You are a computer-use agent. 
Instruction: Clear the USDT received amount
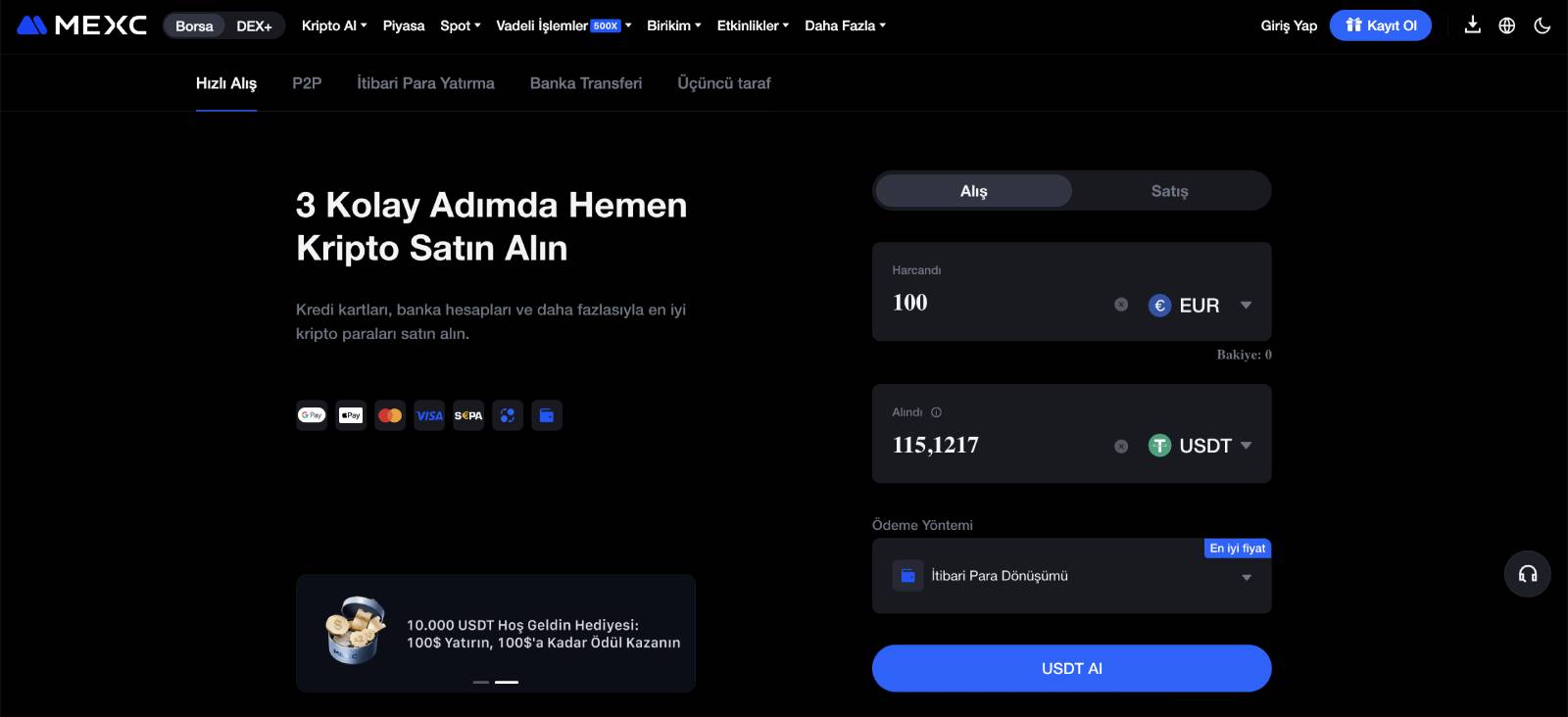click(1121, 447)
